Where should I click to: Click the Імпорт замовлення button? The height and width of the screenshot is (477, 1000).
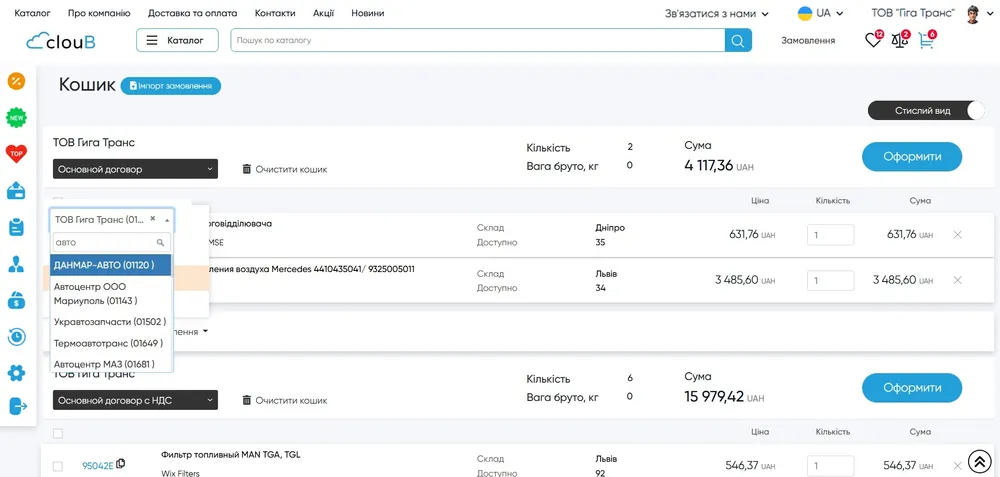coord(171,85)
